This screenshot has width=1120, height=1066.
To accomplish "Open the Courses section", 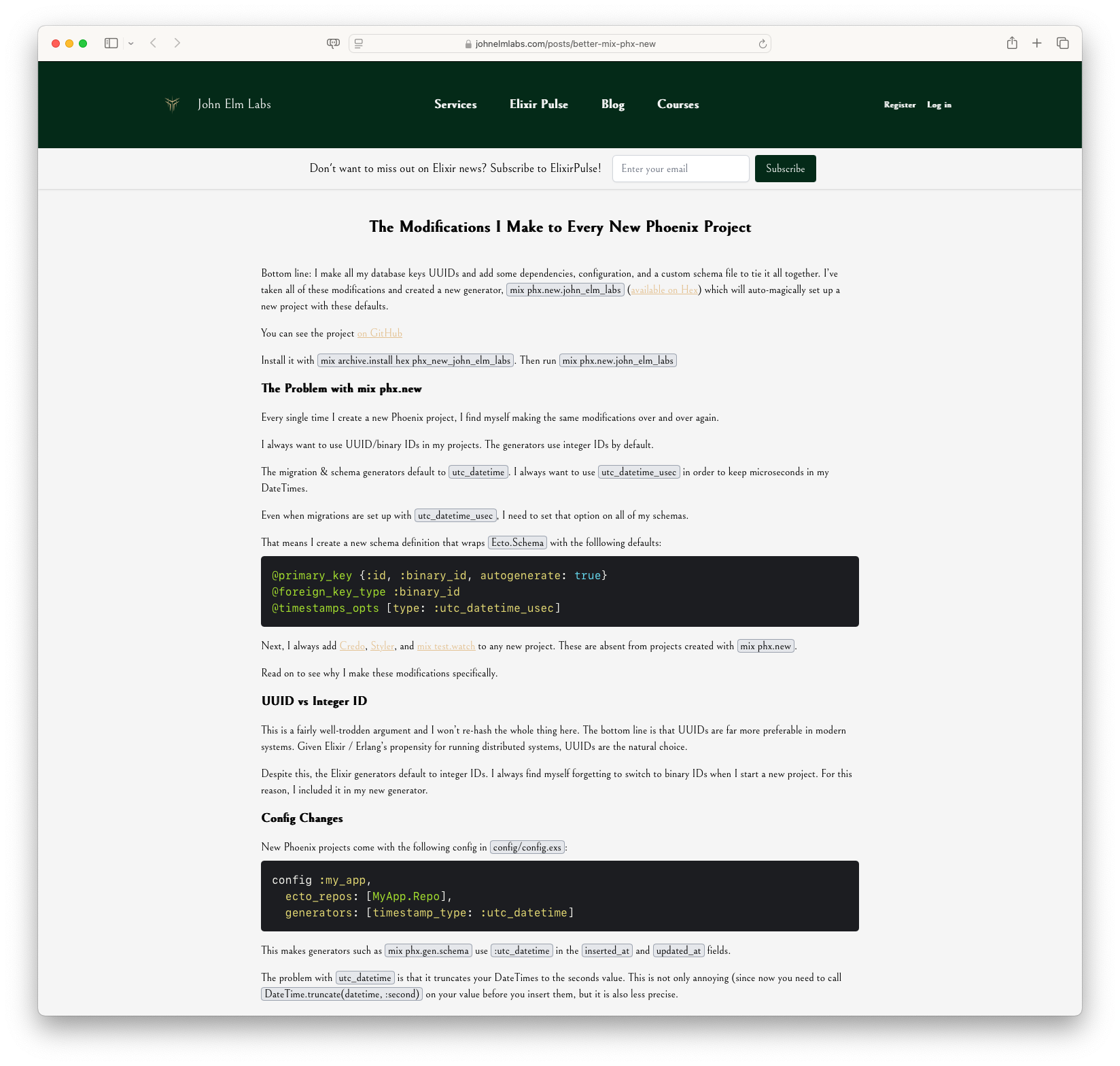I will (x=678, y=105).
